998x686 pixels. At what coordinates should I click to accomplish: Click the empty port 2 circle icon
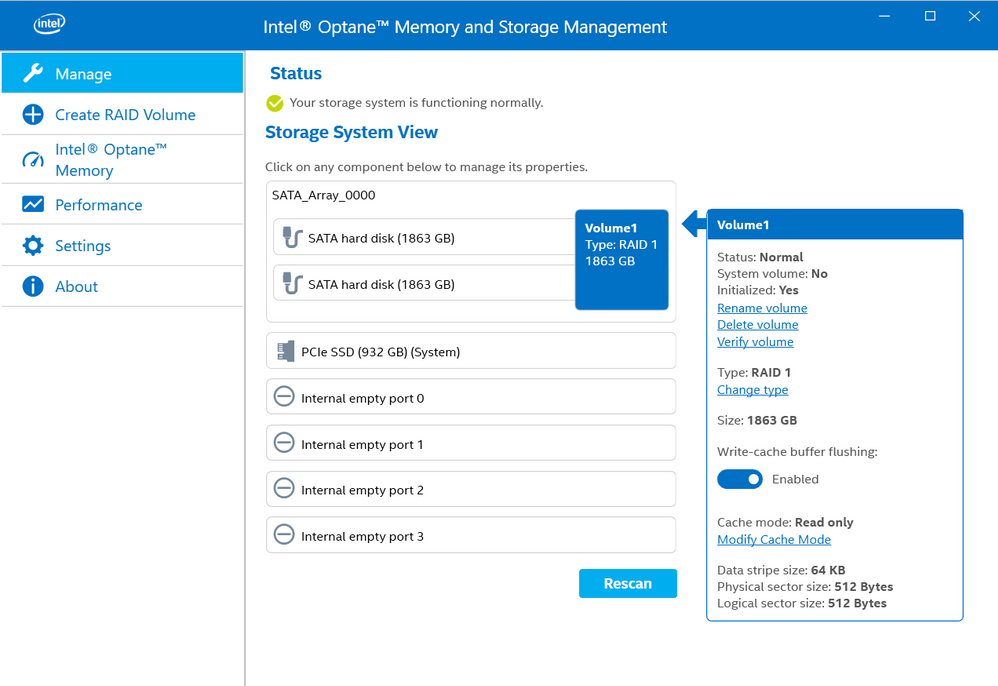(x=284, y=488)
